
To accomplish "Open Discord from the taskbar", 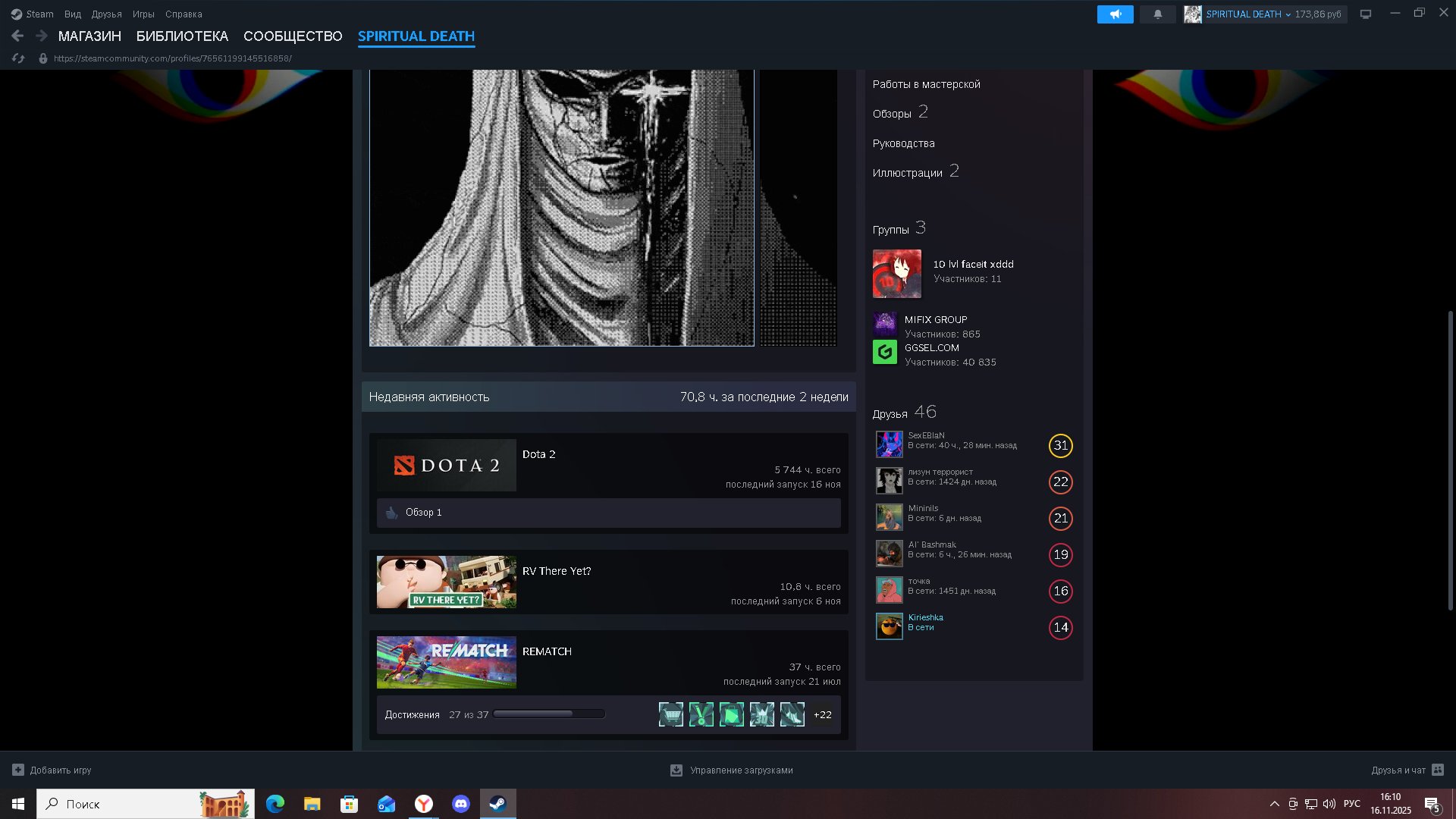I will coord(460,804).
